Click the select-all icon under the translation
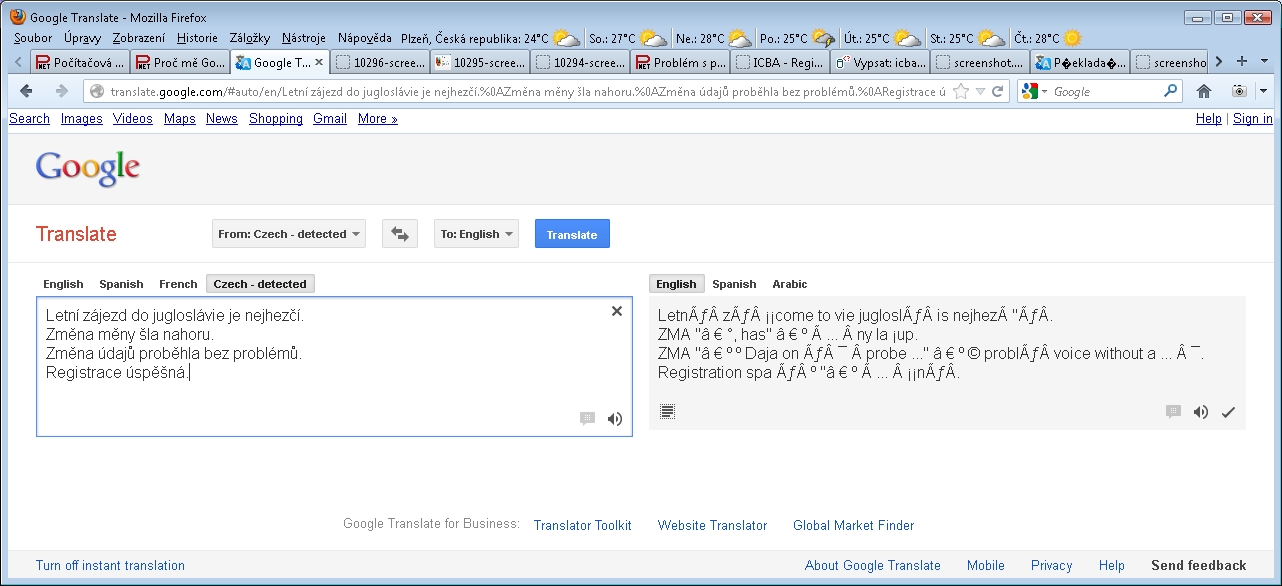The height and width of the screenshot is (586, 1282). tap(667, 411)
